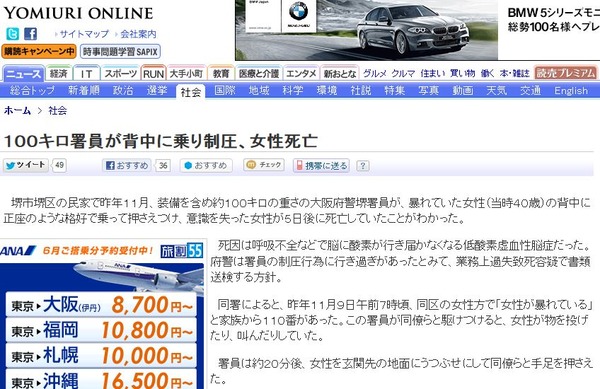Click the BMW 5 series banner ad

[417, 30]
